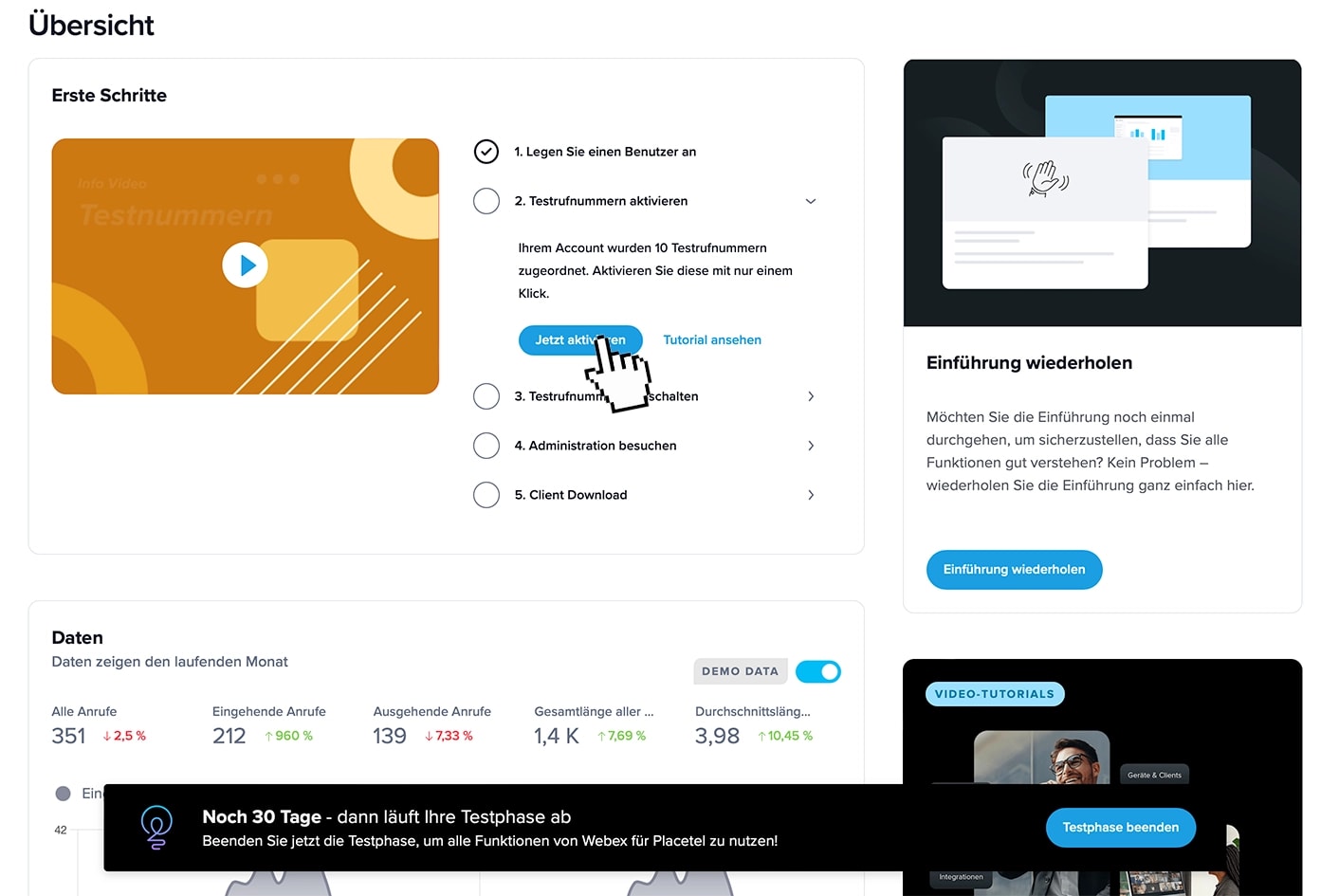Viewport: 1339px width, 896px height.
Task: Collapse the Testrufnummern aktivieren step chevron
Action: point(811,201)
